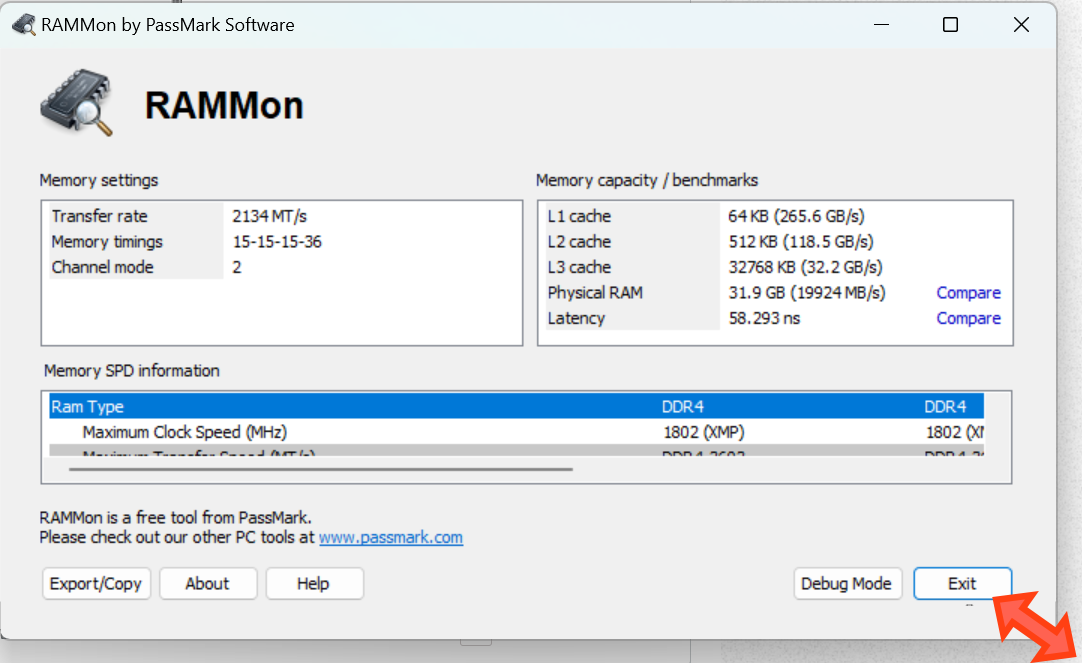This screenshot has width=1082, height=663.
Task: Open the www.passmark.com link
Action: click(391, 537)
